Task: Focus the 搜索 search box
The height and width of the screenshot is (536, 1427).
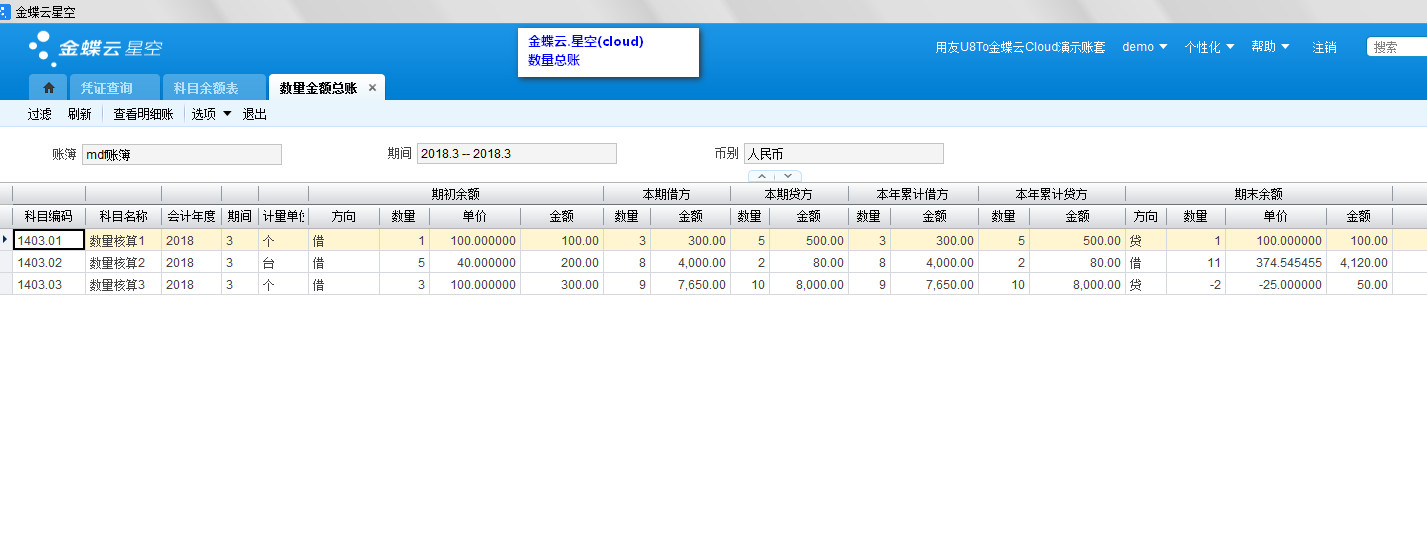Action: 1397,47
